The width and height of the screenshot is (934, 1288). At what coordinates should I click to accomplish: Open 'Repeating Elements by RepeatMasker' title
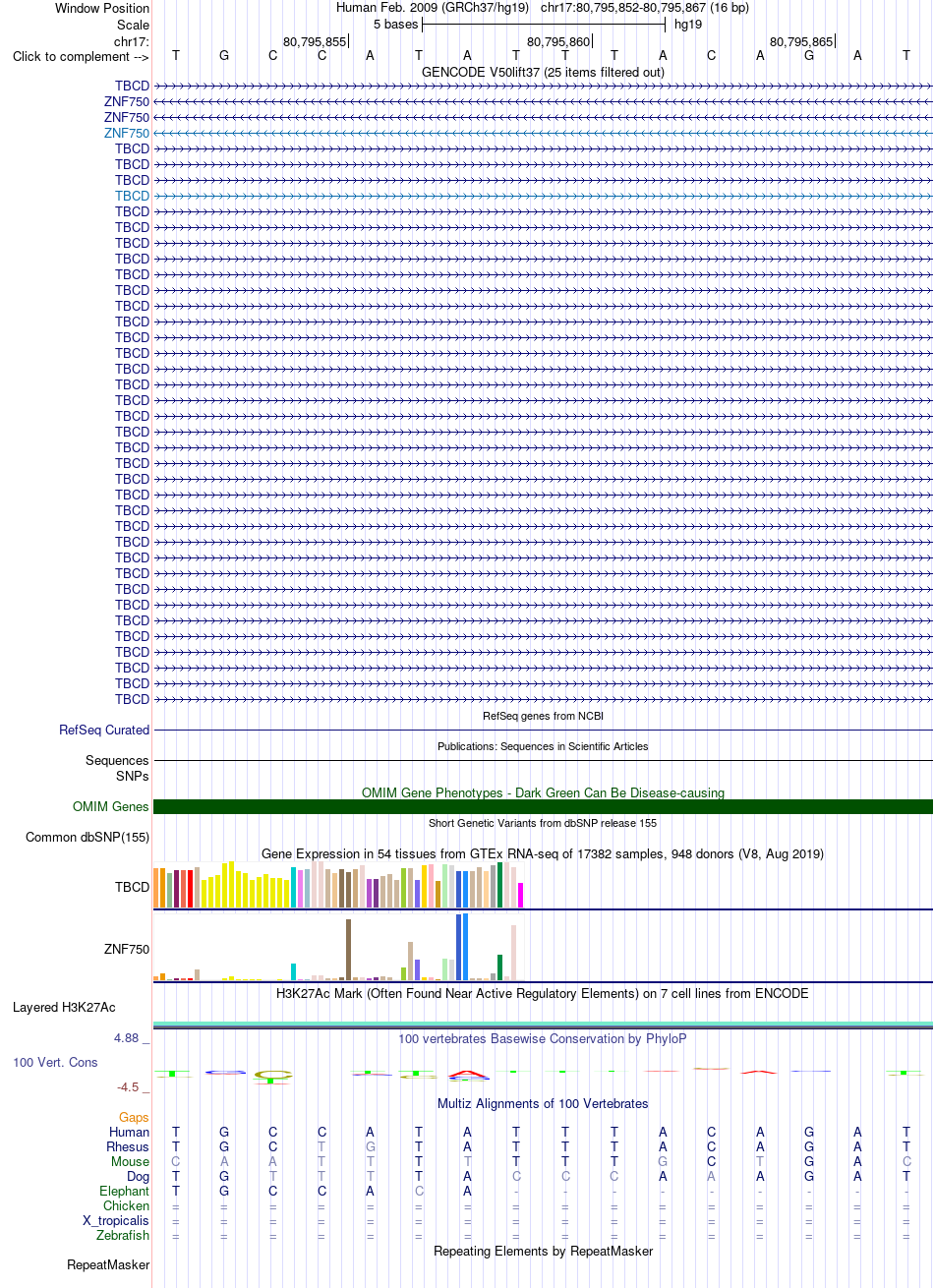pyautogui.click(x=543, y=1251)
